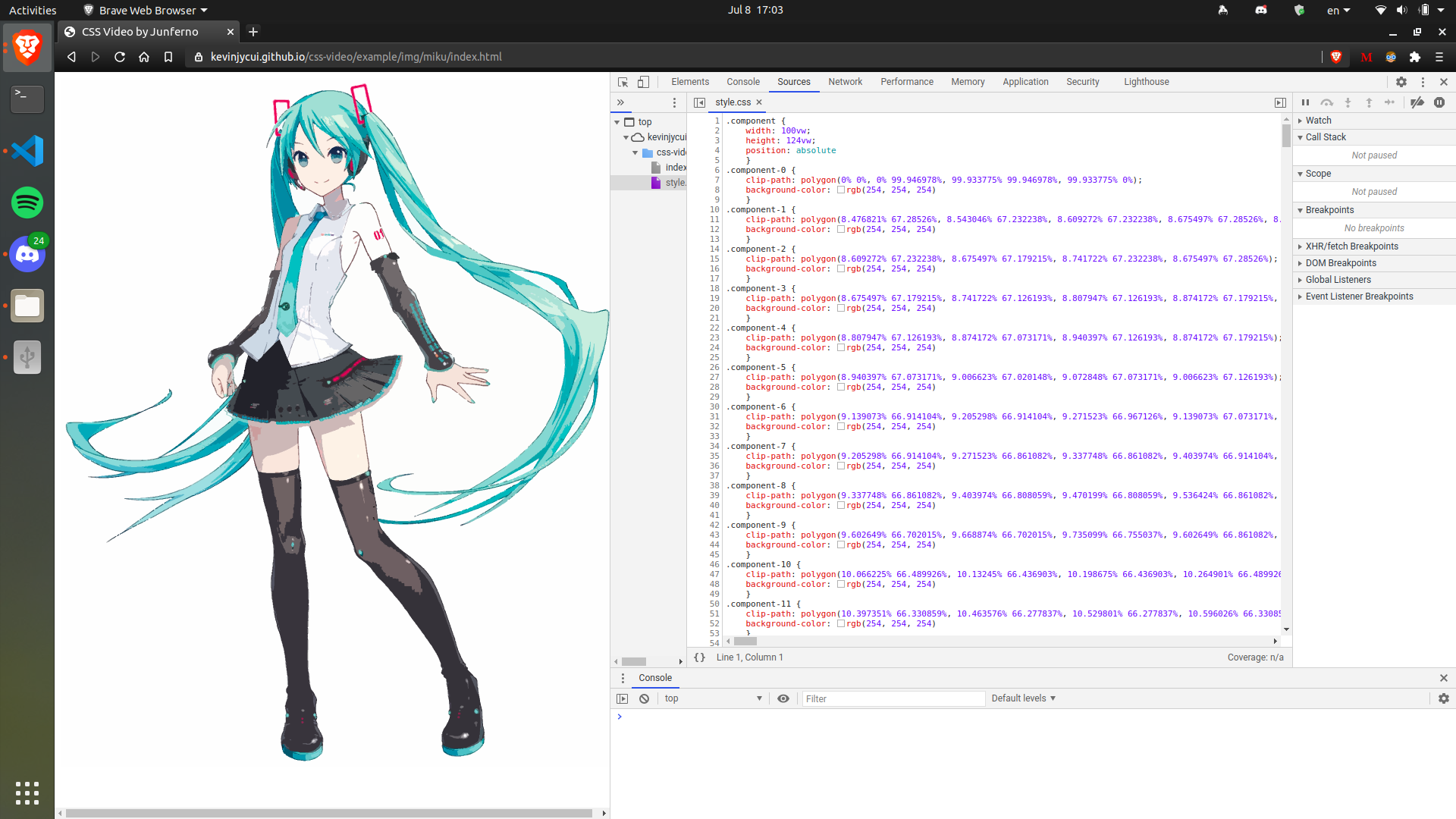Activate the inspect element picker icon
The image size is (1456, 819).
pos(623,82)
